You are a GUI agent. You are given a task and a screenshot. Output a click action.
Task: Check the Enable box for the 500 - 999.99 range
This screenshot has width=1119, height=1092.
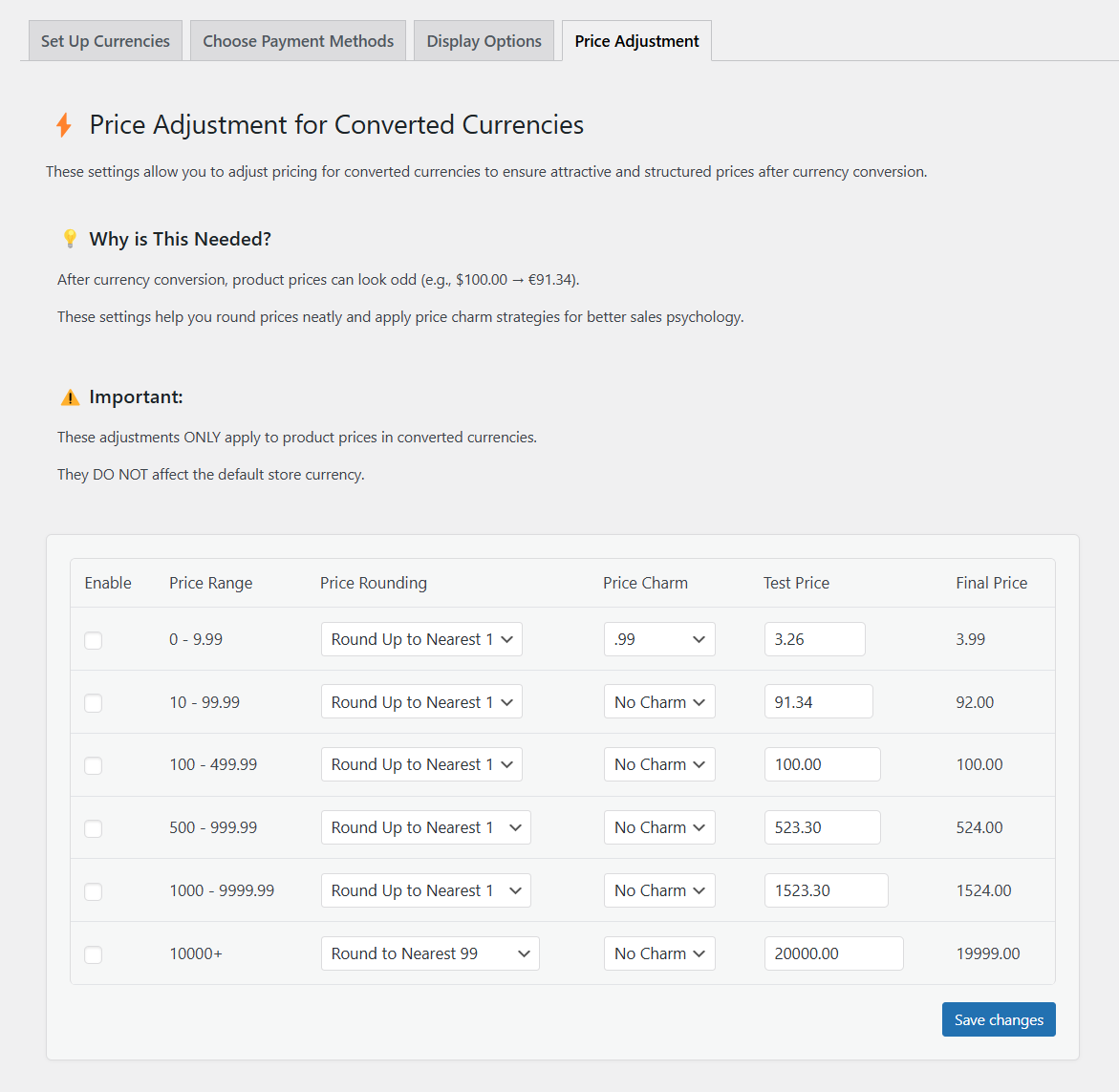93,828
